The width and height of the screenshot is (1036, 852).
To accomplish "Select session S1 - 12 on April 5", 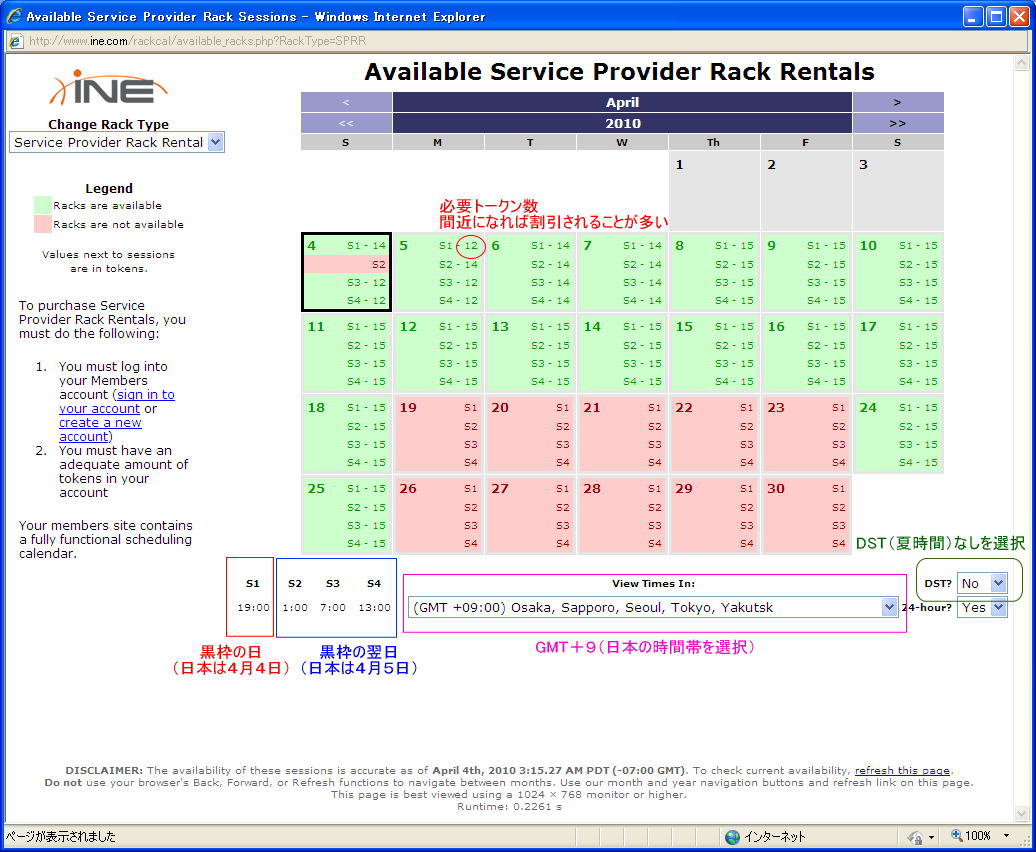I will coord(458,246).
